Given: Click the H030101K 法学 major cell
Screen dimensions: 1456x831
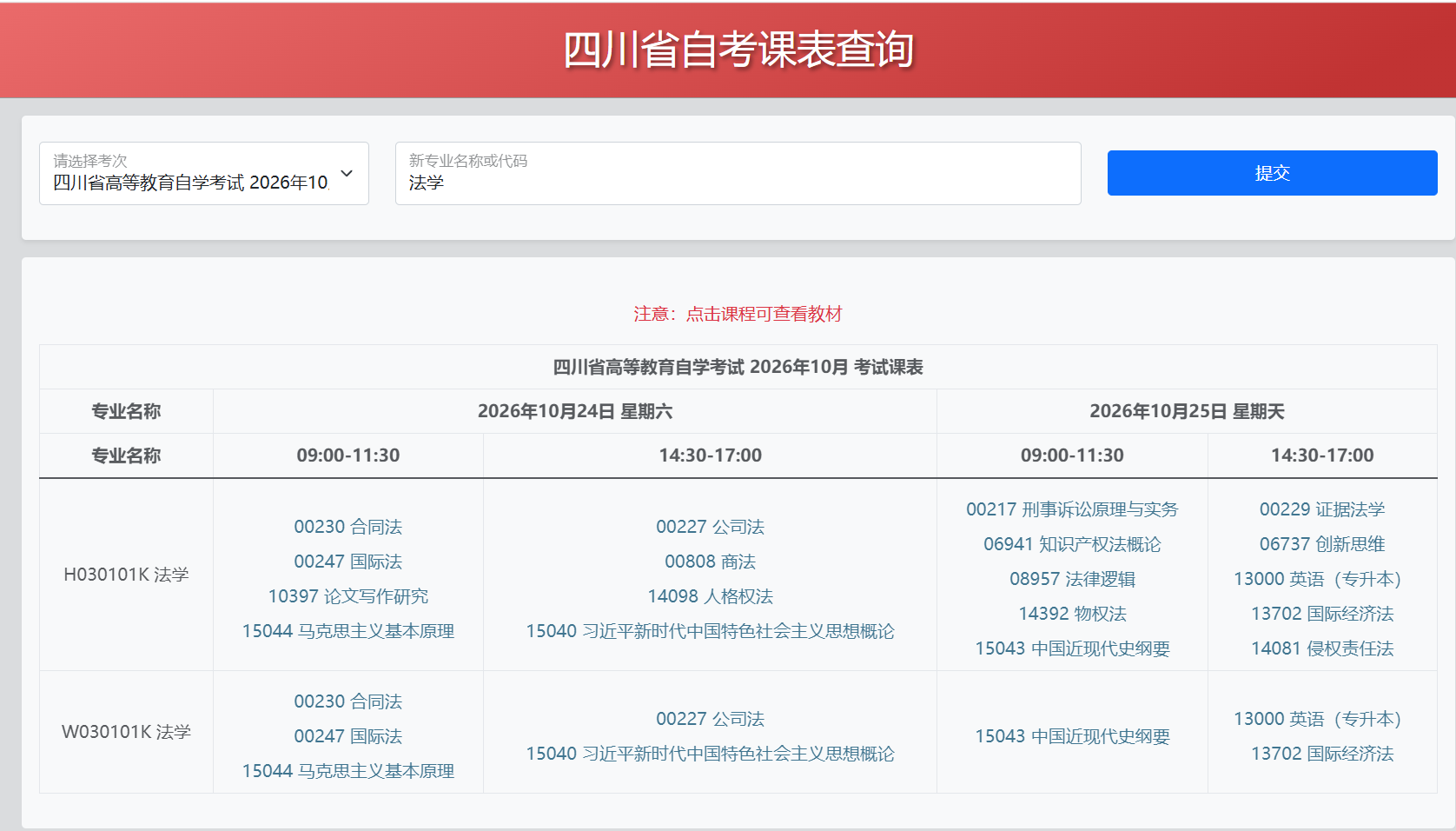Looking at the screenshot, I should [x=126, y=575].
